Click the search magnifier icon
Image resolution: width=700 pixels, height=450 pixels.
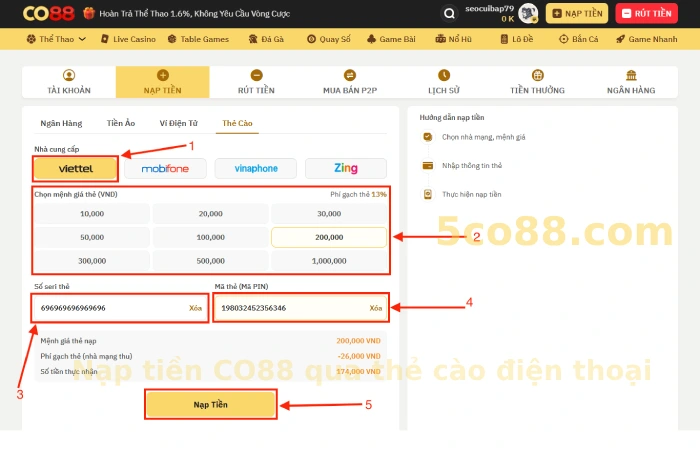point(450,13)
